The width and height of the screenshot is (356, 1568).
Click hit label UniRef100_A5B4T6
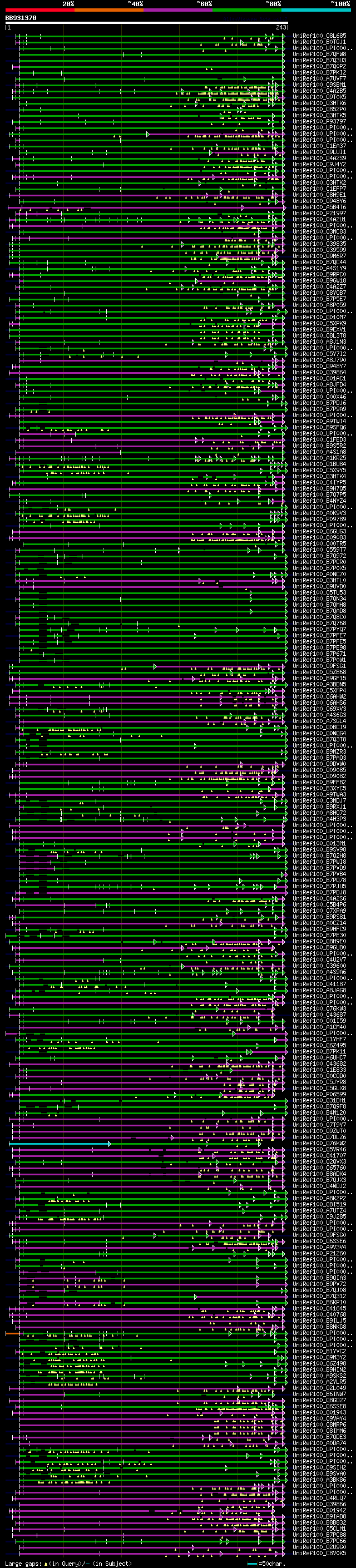click(x=319, y=207)
